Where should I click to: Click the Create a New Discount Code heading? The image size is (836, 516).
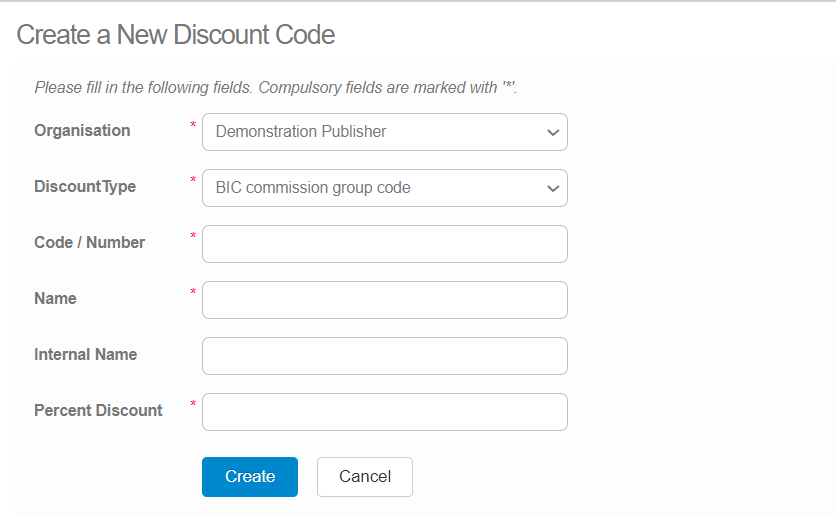click(175, 35)
